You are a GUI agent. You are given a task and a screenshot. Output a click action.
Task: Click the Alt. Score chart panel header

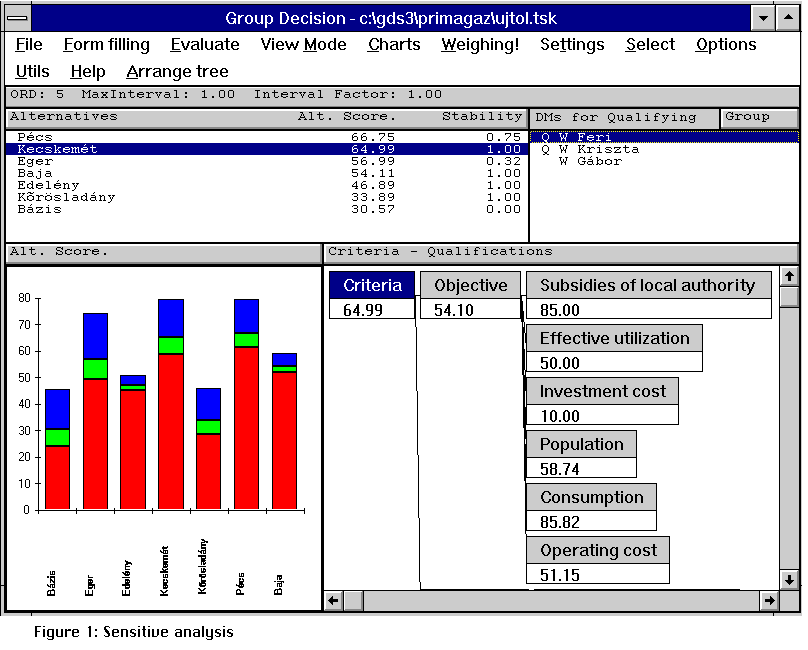click(x=163, y=253)
